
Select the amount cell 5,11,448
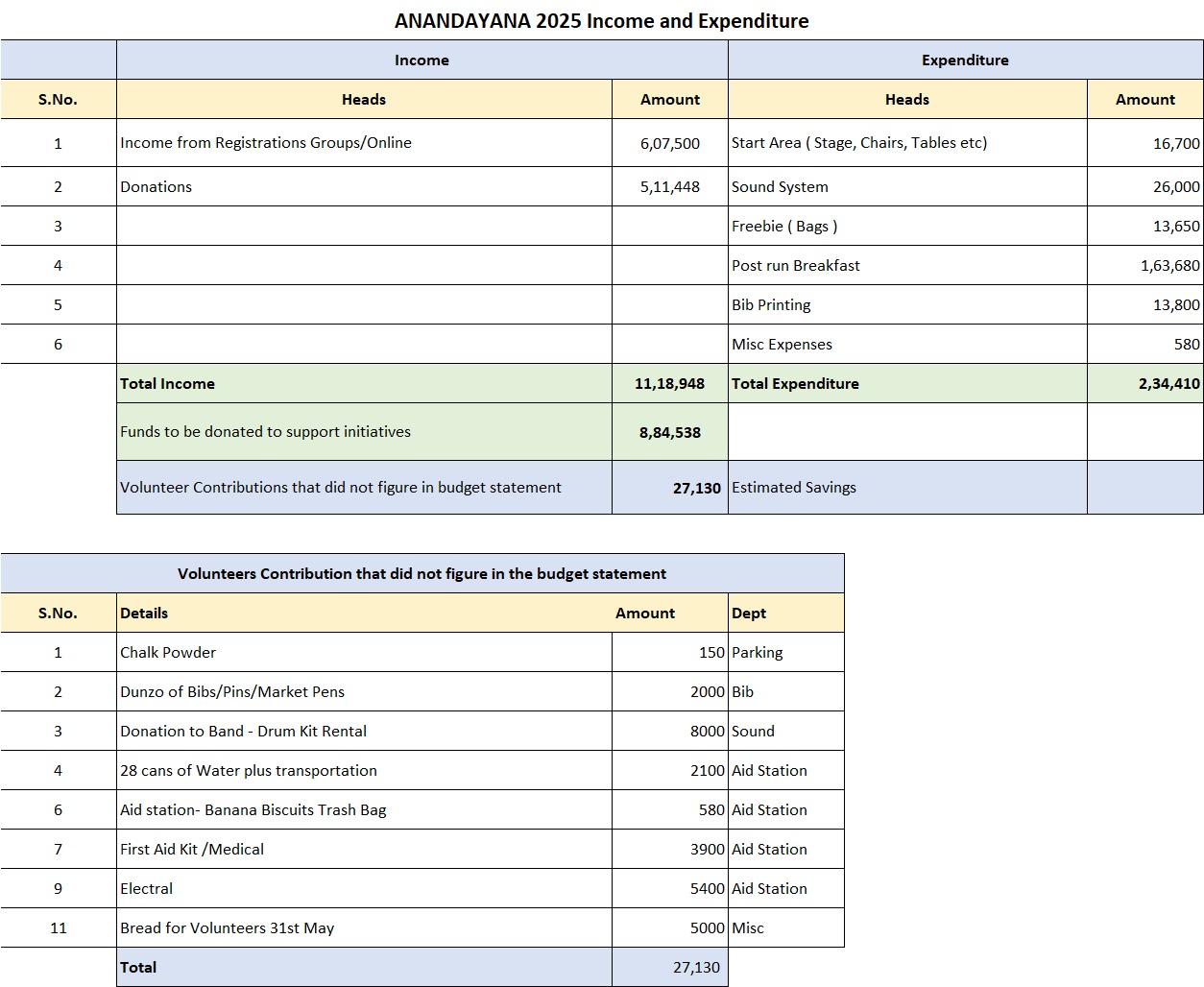click(x=670, y=186)
